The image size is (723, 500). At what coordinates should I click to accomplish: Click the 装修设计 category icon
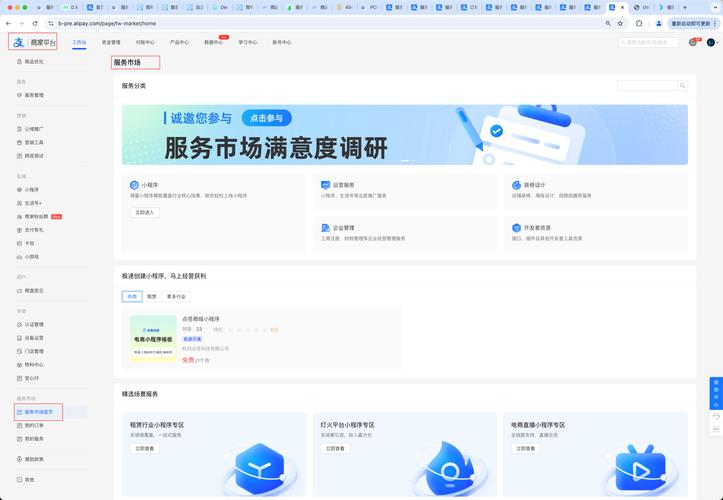click(516, 185)
